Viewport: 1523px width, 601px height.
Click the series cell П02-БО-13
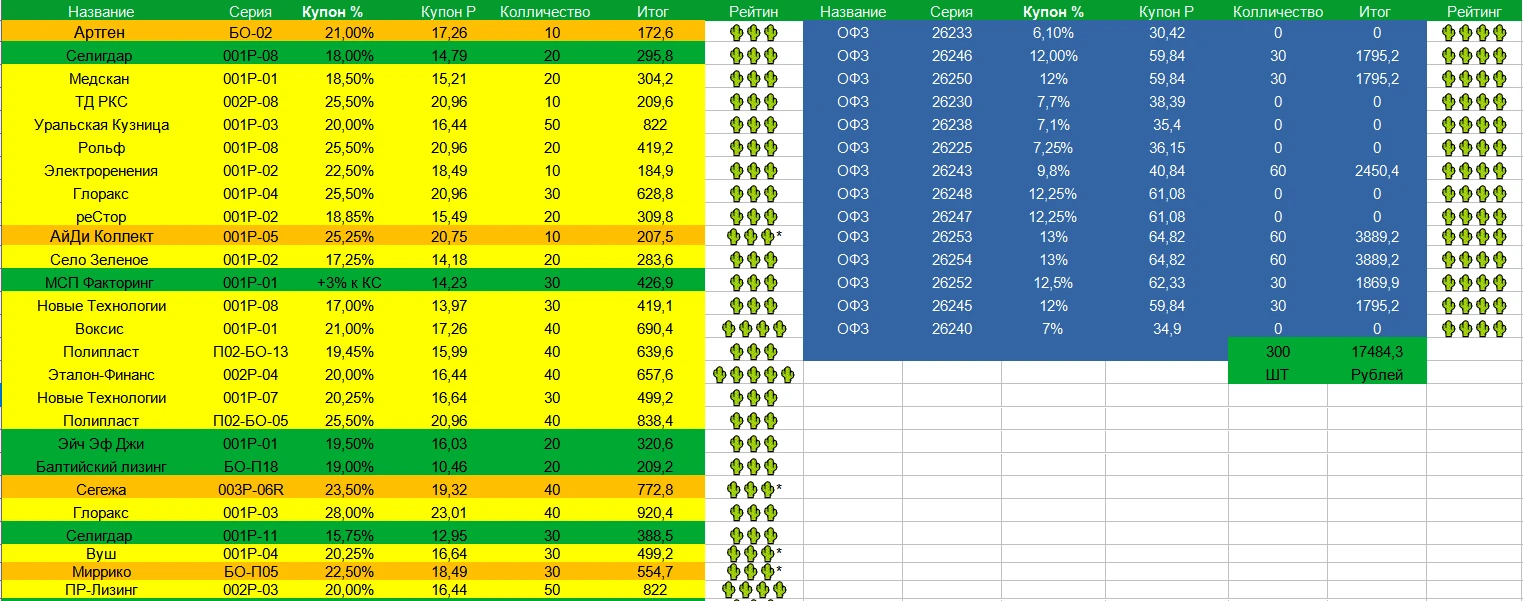(x=250, y=352)
